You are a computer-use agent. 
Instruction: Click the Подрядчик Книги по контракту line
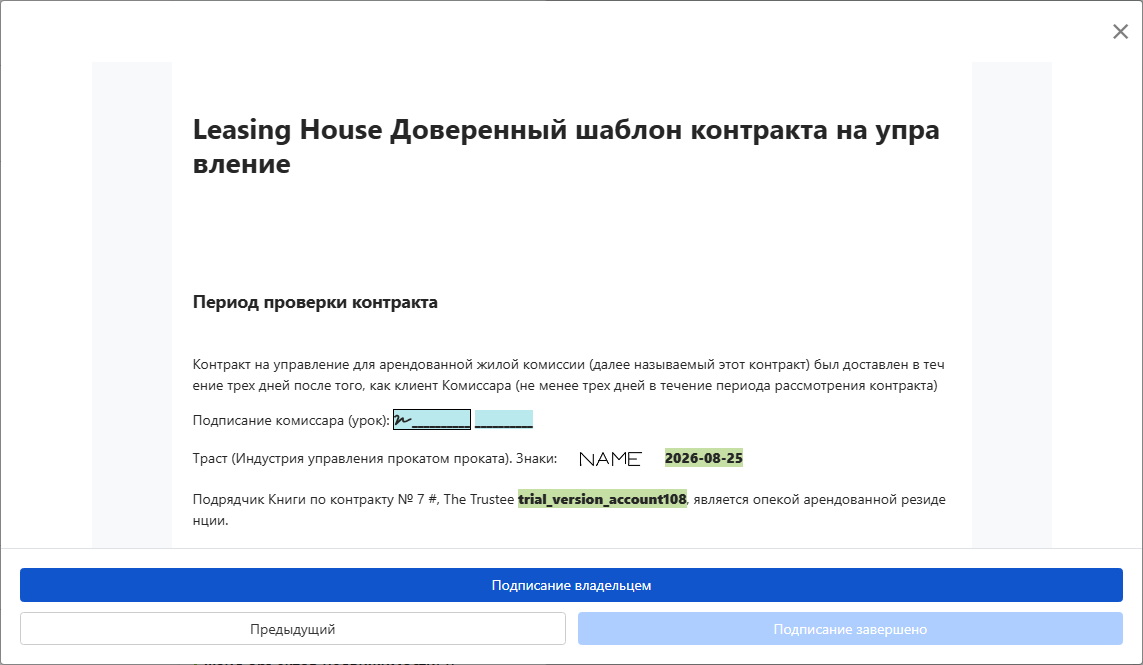click(x=569, y=510)
